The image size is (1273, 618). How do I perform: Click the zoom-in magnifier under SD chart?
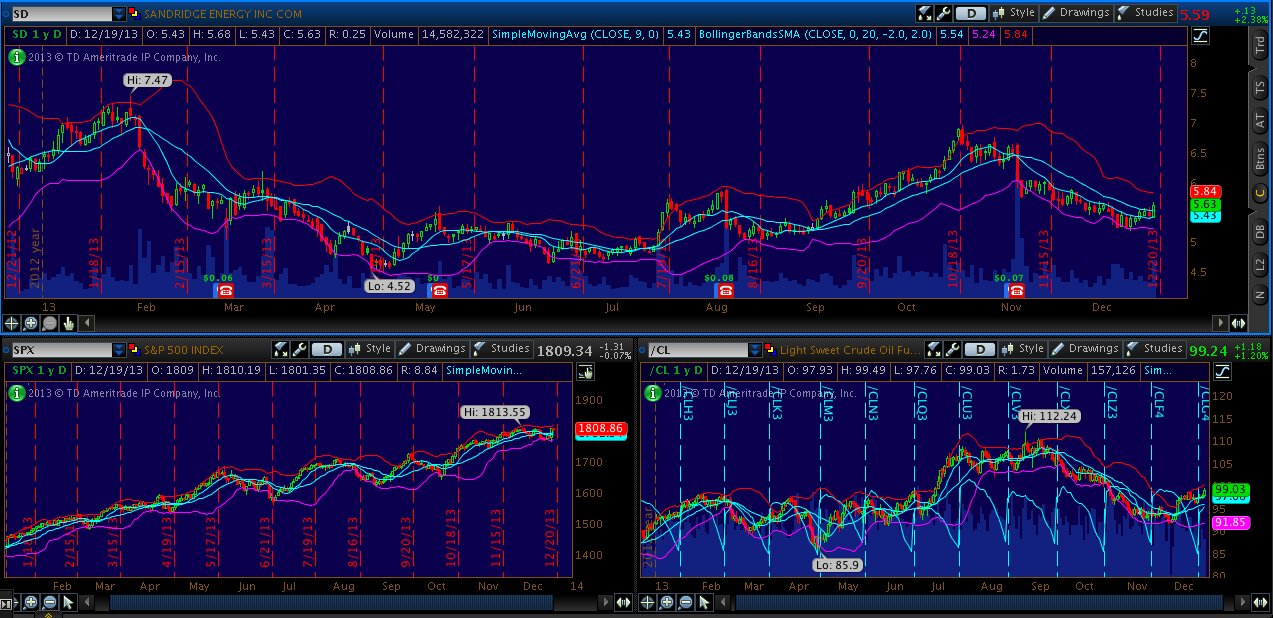[31, 323]
